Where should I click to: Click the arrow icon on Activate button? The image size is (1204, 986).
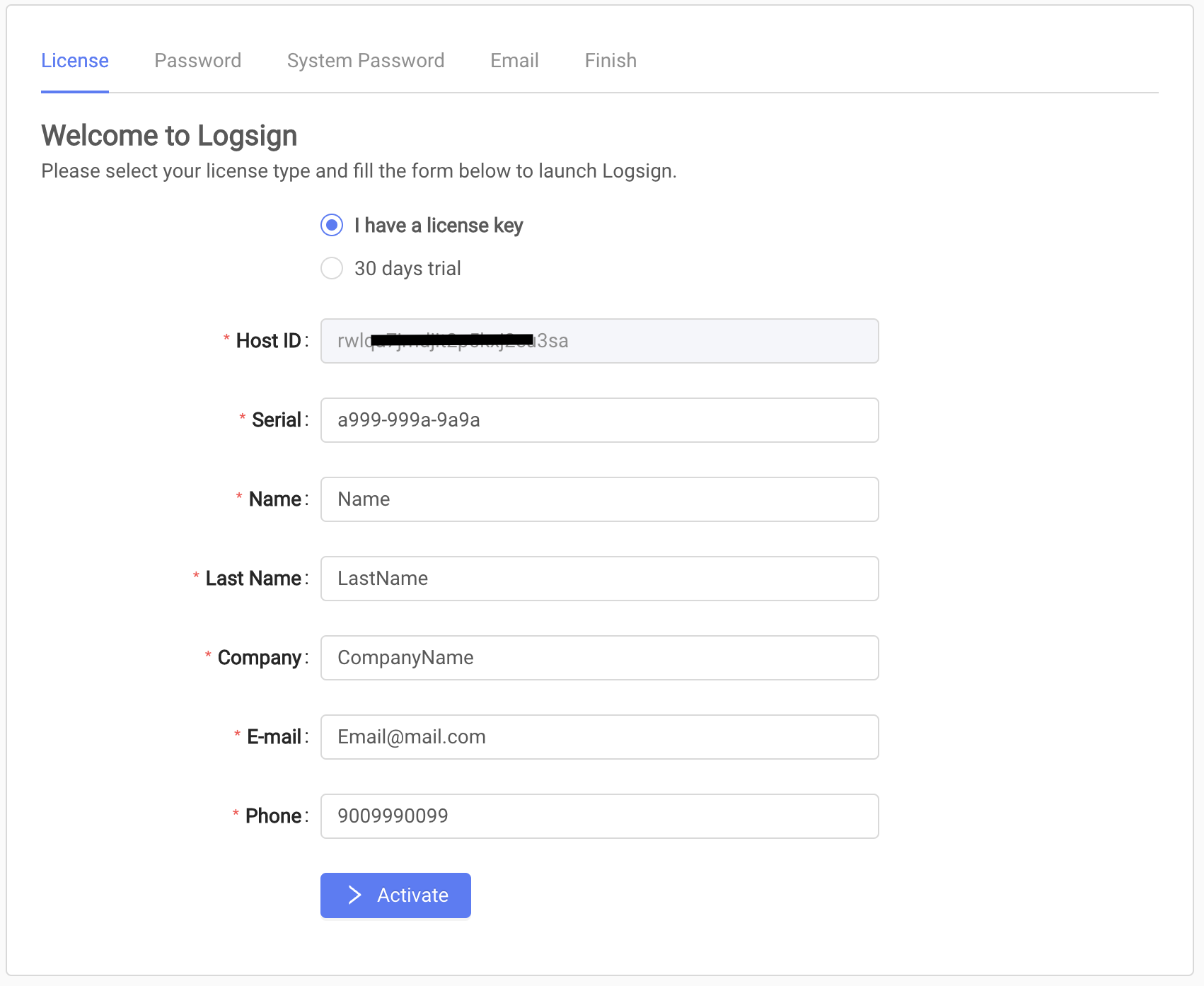pyautogui.click(x=355, y=895)
